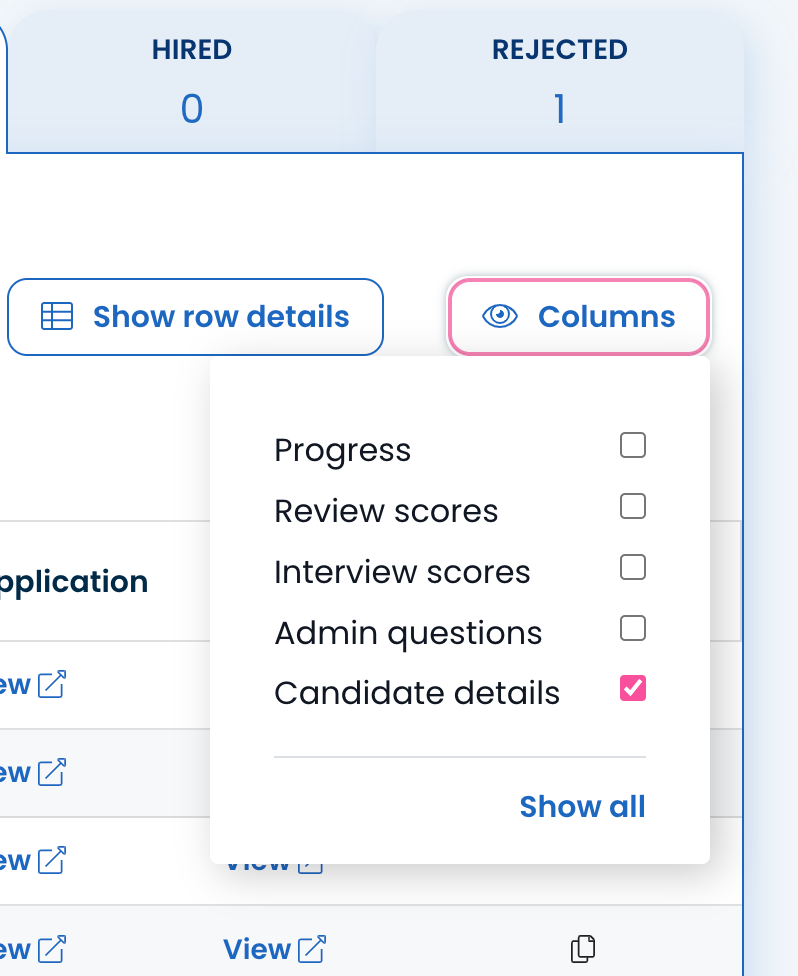Collapse the Columns dropdown

[579, 317]
